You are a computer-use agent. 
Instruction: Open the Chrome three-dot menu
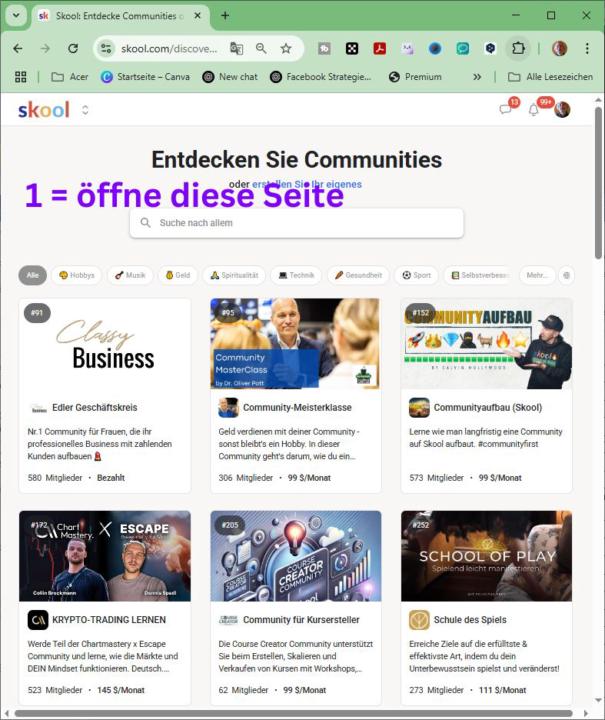tap(587, 48)
